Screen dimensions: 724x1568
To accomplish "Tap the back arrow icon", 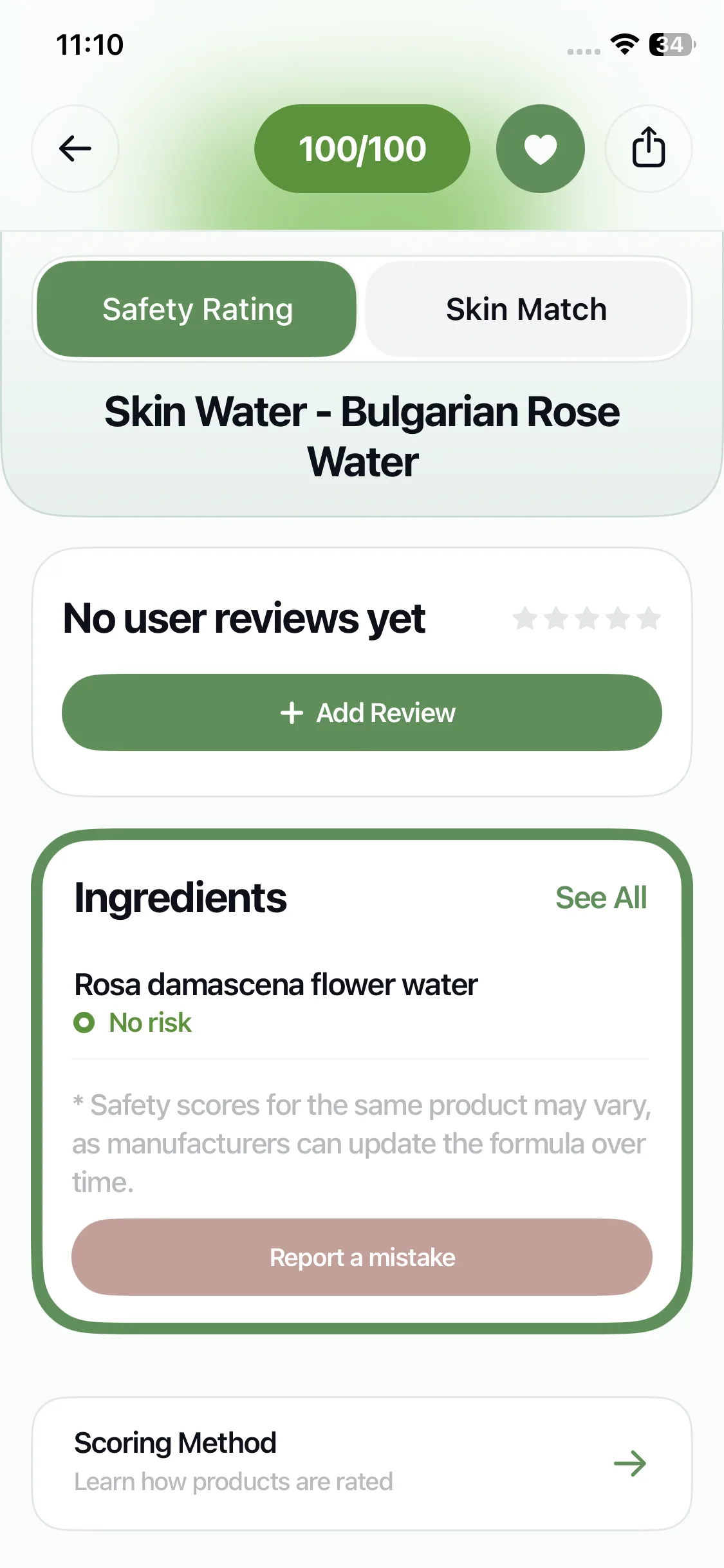I will coord(75,149).
